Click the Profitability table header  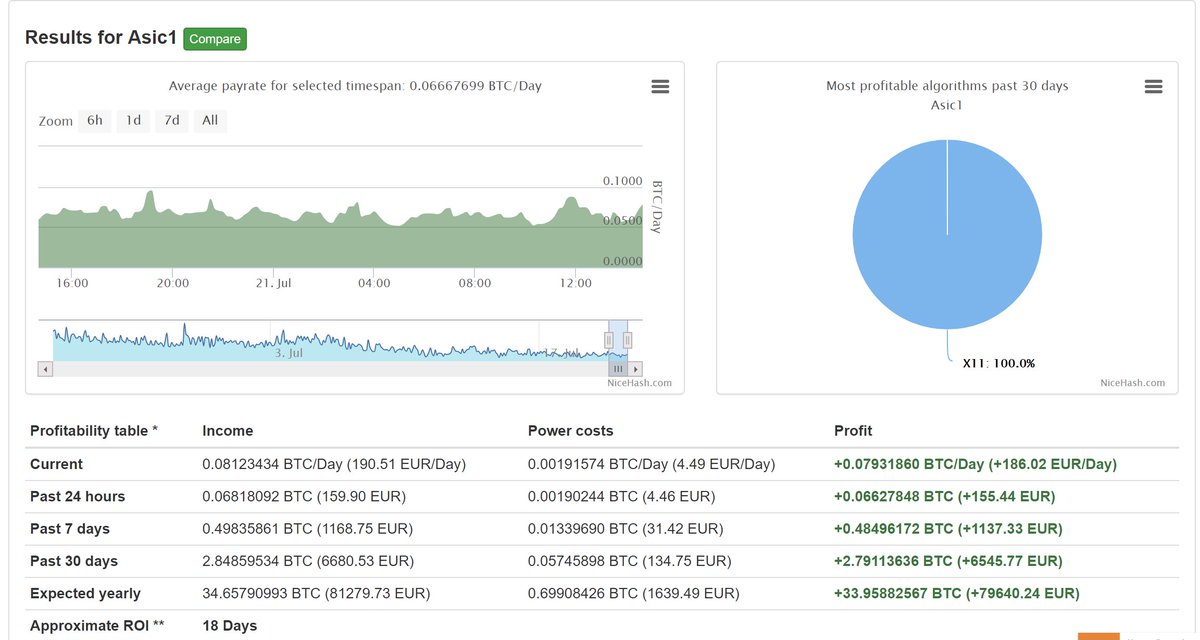click(x=94, y=431)
